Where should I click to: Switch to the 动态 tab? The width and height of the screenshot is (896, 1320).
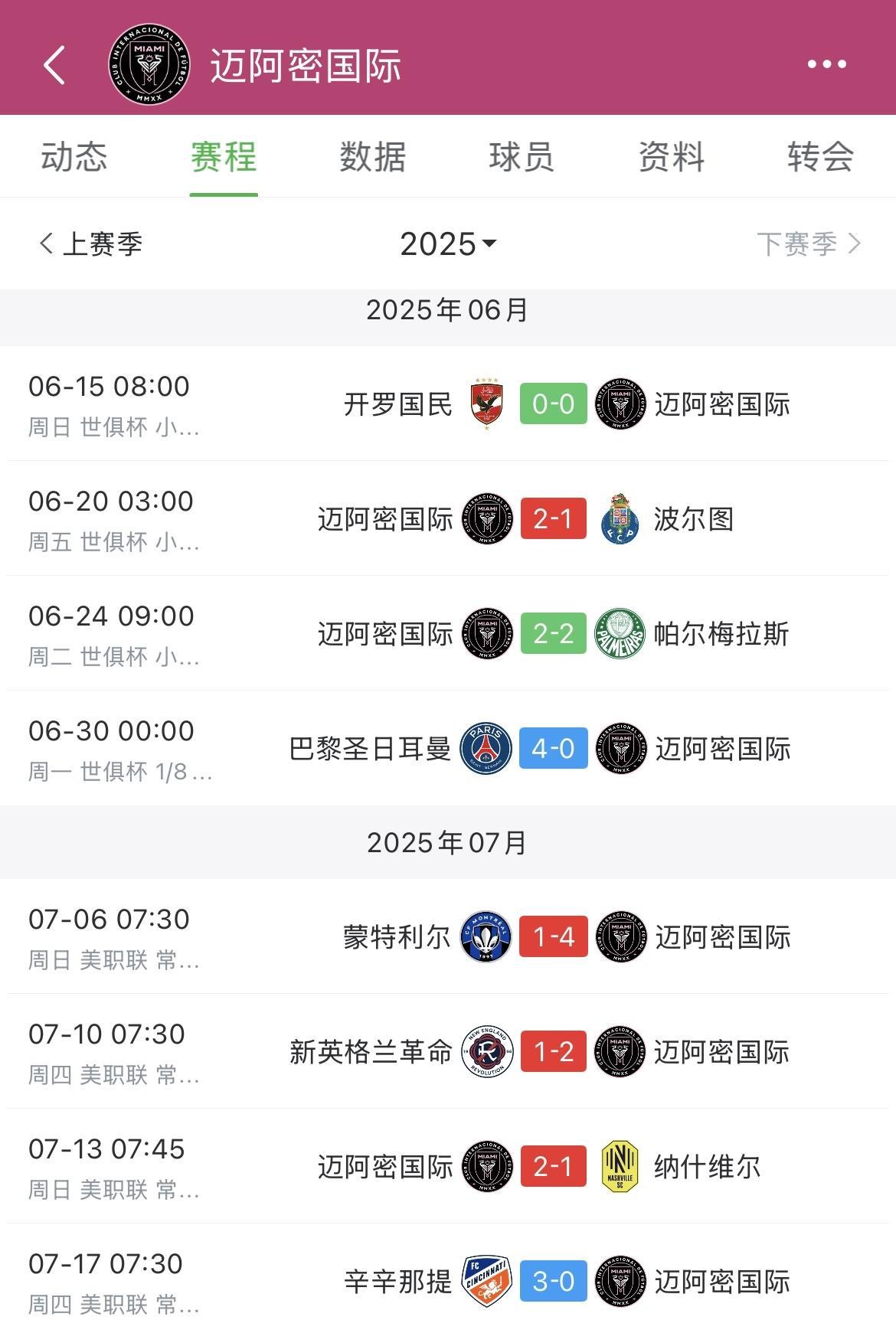[74, 157]
